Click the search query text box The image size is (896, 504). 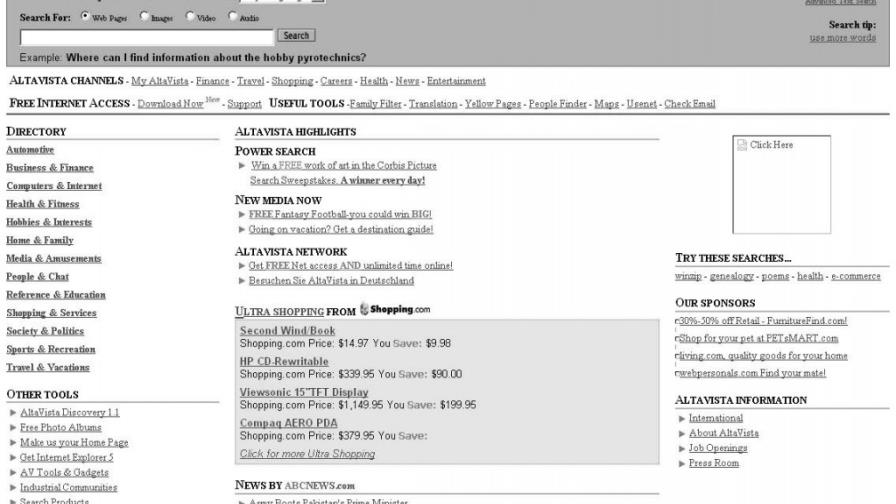tap(147, 37)
